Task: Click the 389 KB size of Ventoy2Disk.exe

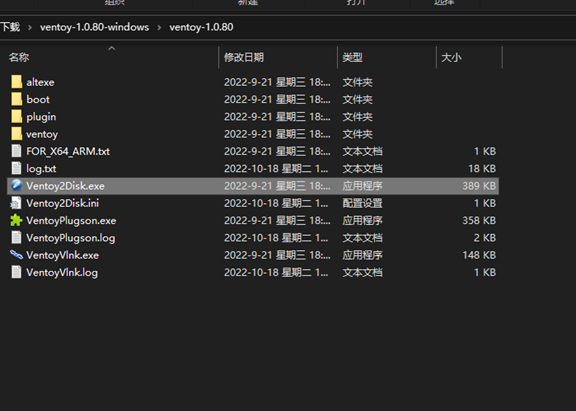Action: tap(479, 186)
